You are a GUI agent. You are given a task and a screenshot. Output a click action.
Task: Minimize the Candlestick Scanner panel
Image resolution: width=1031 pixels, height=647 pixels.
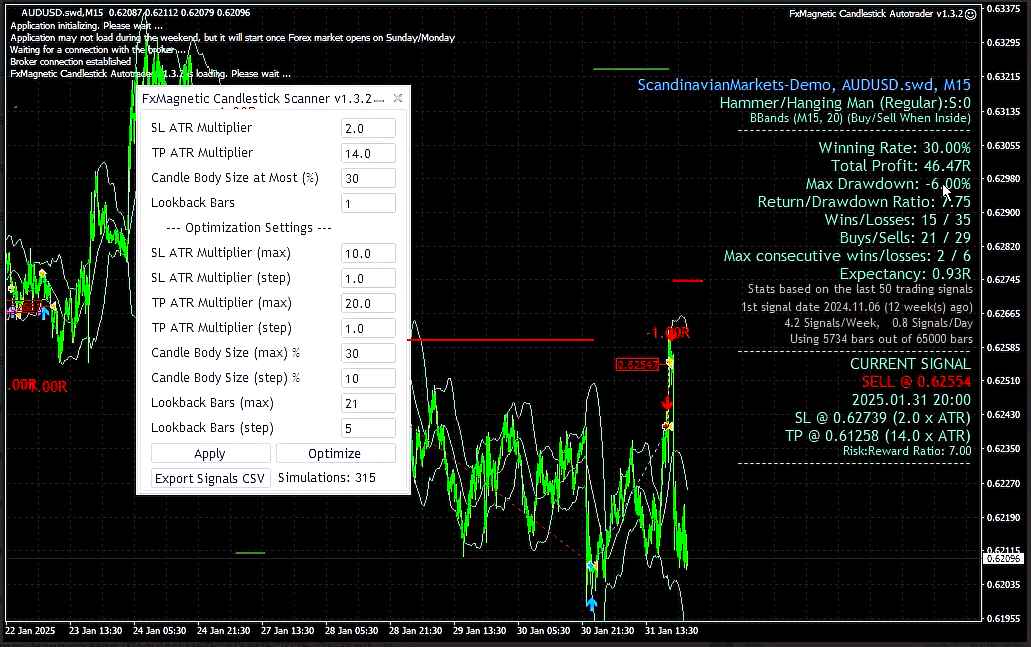pyautogui.click(x=379, y=99)
